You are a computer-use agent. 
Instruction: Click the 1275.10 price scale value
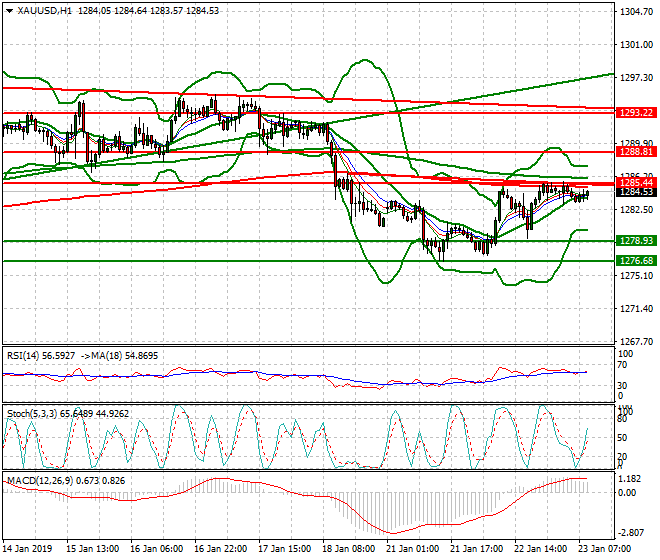tap(636, 276)
